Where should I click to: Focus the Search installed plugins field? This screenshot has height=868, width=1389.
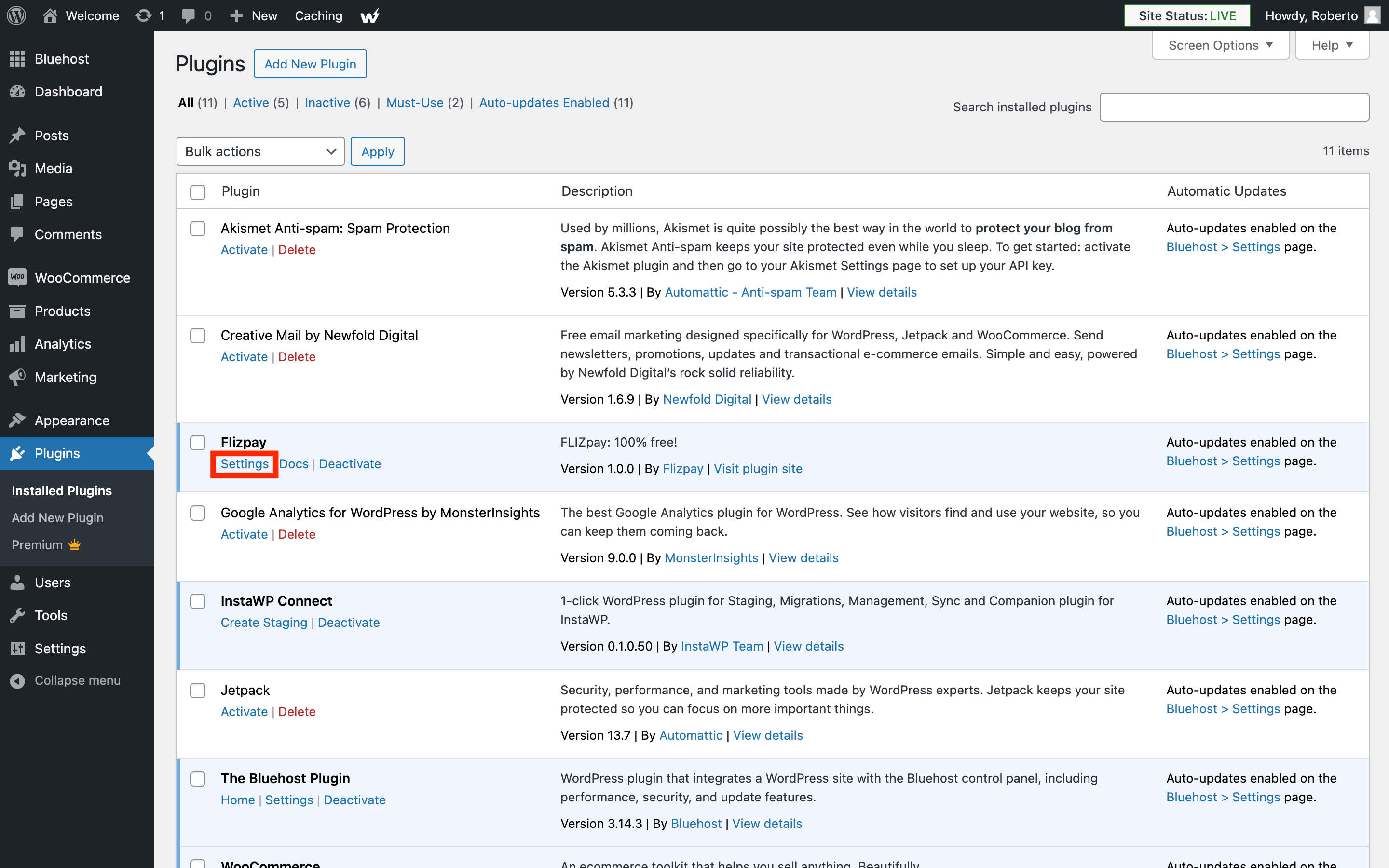(1234, 107)
